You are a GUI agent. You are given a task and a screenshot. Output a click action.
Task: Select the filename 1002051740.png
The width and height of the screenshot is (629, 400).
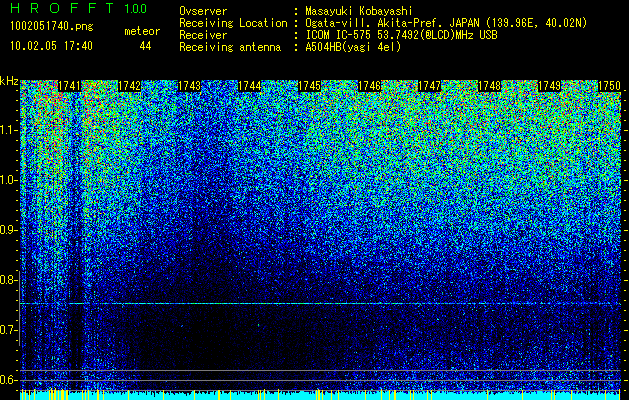pos(51,27)
